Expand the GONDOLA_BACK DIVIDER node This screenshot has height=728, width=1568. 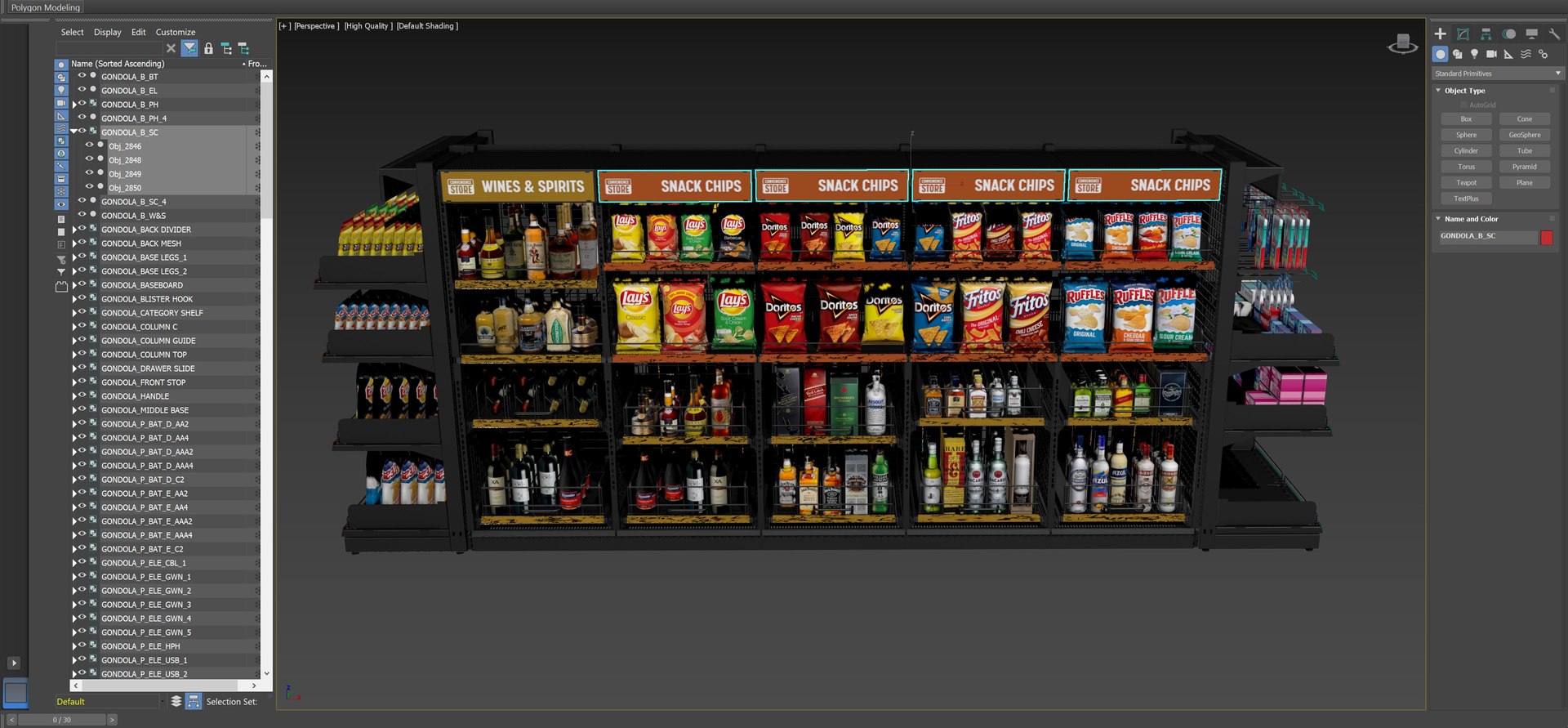74,230
